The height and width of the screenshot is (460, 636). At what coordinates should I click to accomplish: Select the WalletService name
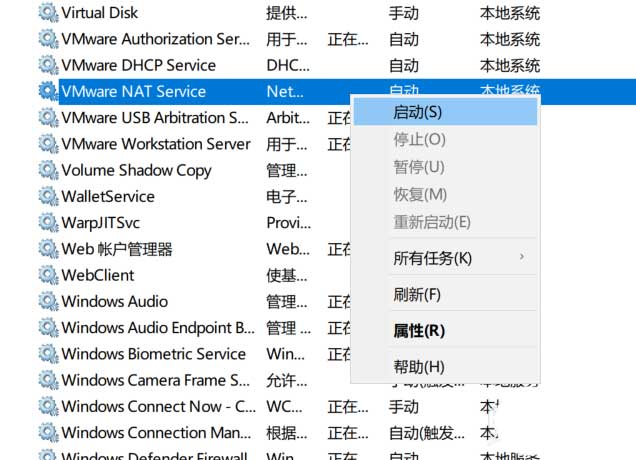pyautogui.click(x=108, y=197)
